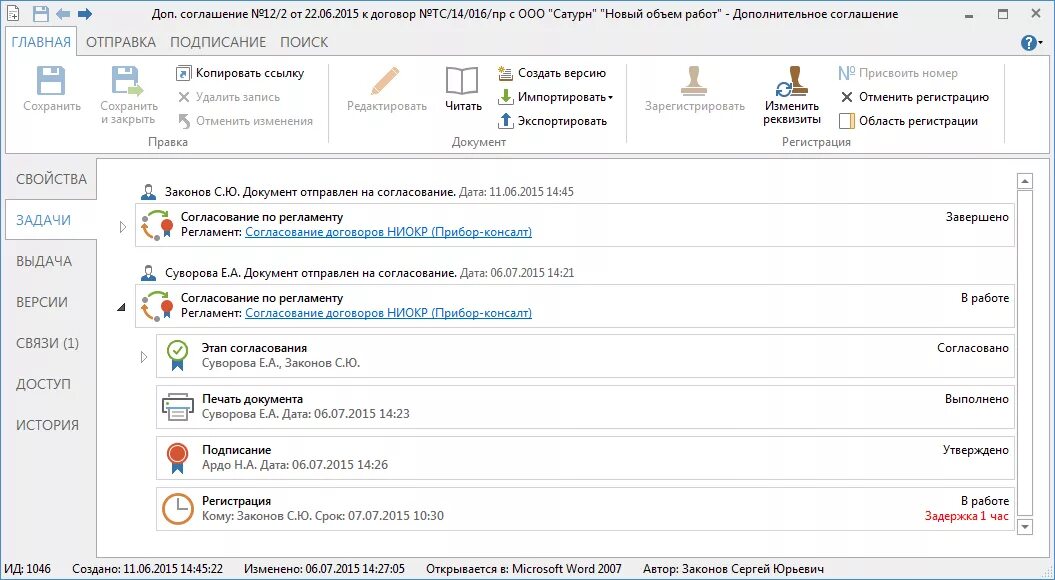The width and height of the screenshot is (1055, 580).
Task: Select the Печать документа task row
Action: click(585, 407)
